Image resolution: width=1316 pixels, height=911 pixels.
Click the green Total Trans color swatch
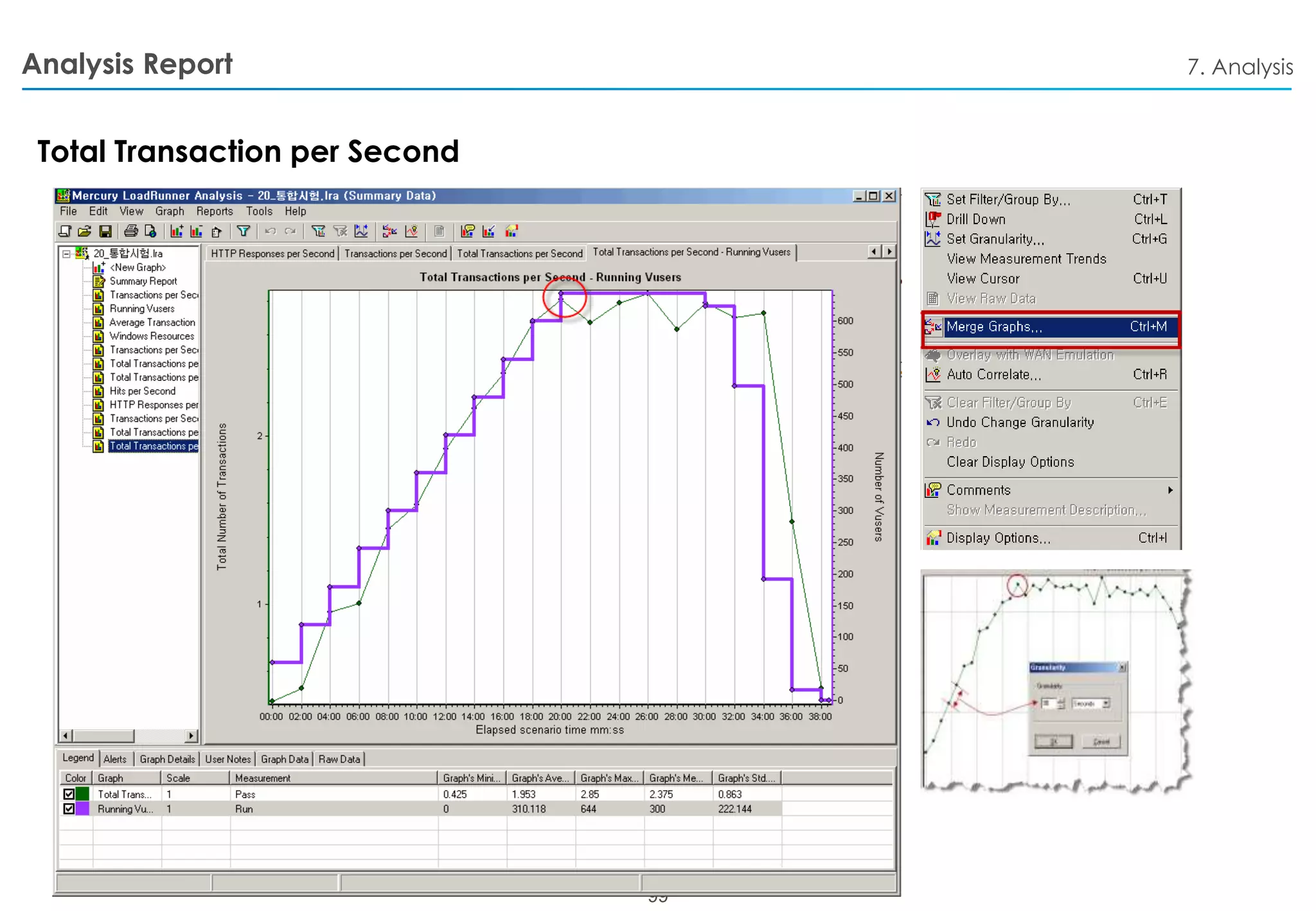[83, 794]
